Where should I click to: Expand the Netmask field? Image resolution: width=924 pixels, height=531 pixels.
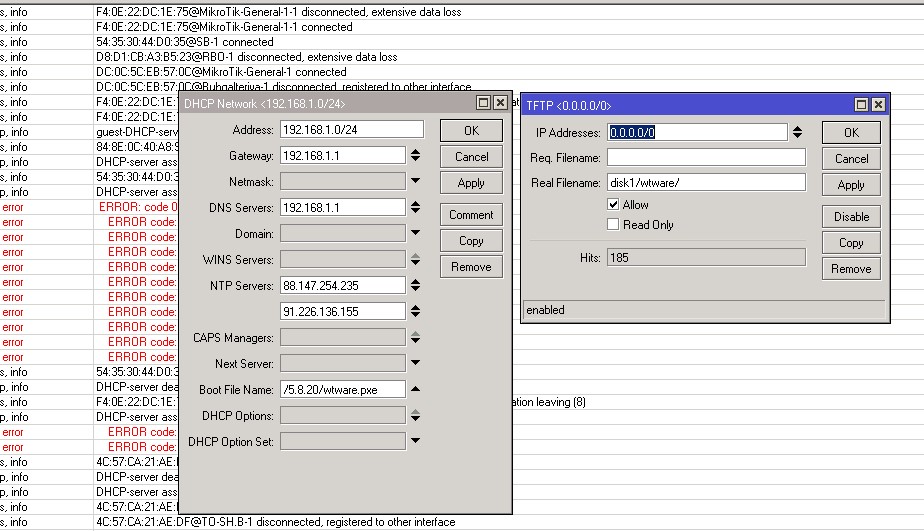pyautogui.click(x=416, y=181)
